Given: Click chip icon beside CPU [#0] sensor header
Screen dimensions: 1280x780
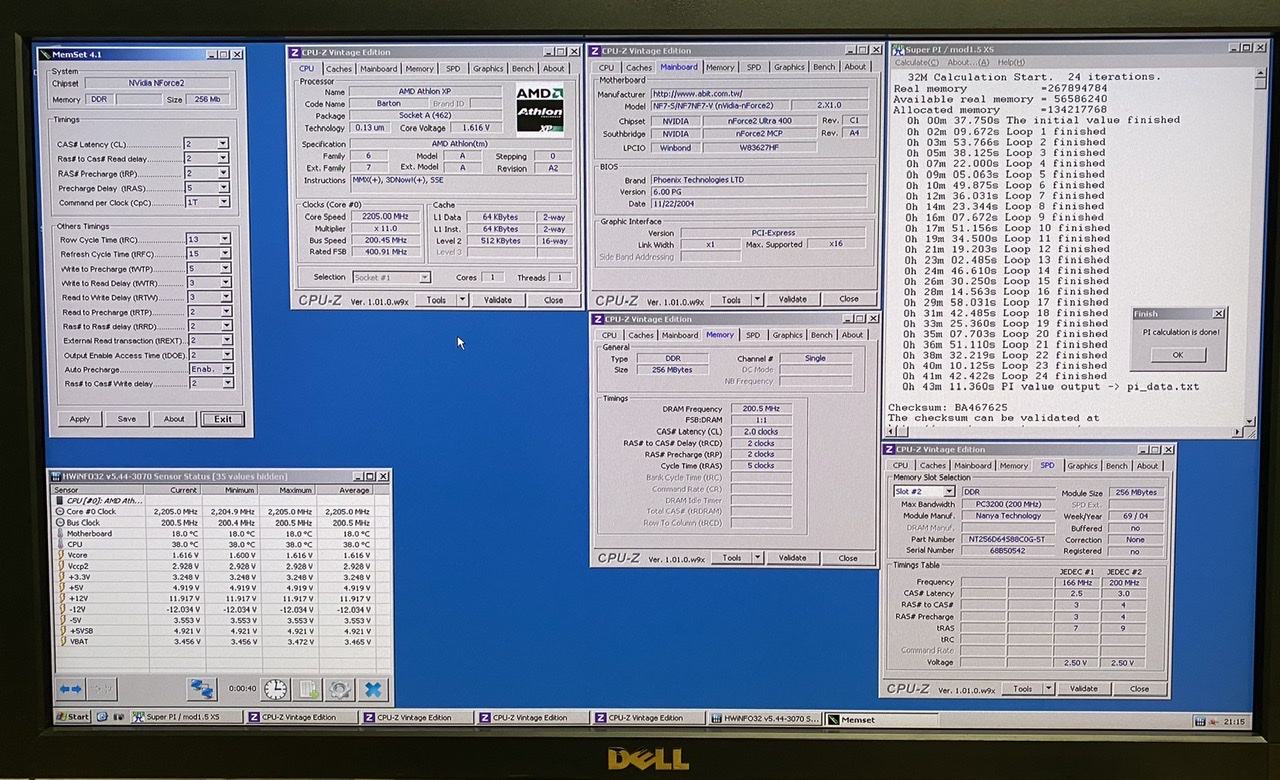Looking at the screenshot, I should click(x=60, y=500).
